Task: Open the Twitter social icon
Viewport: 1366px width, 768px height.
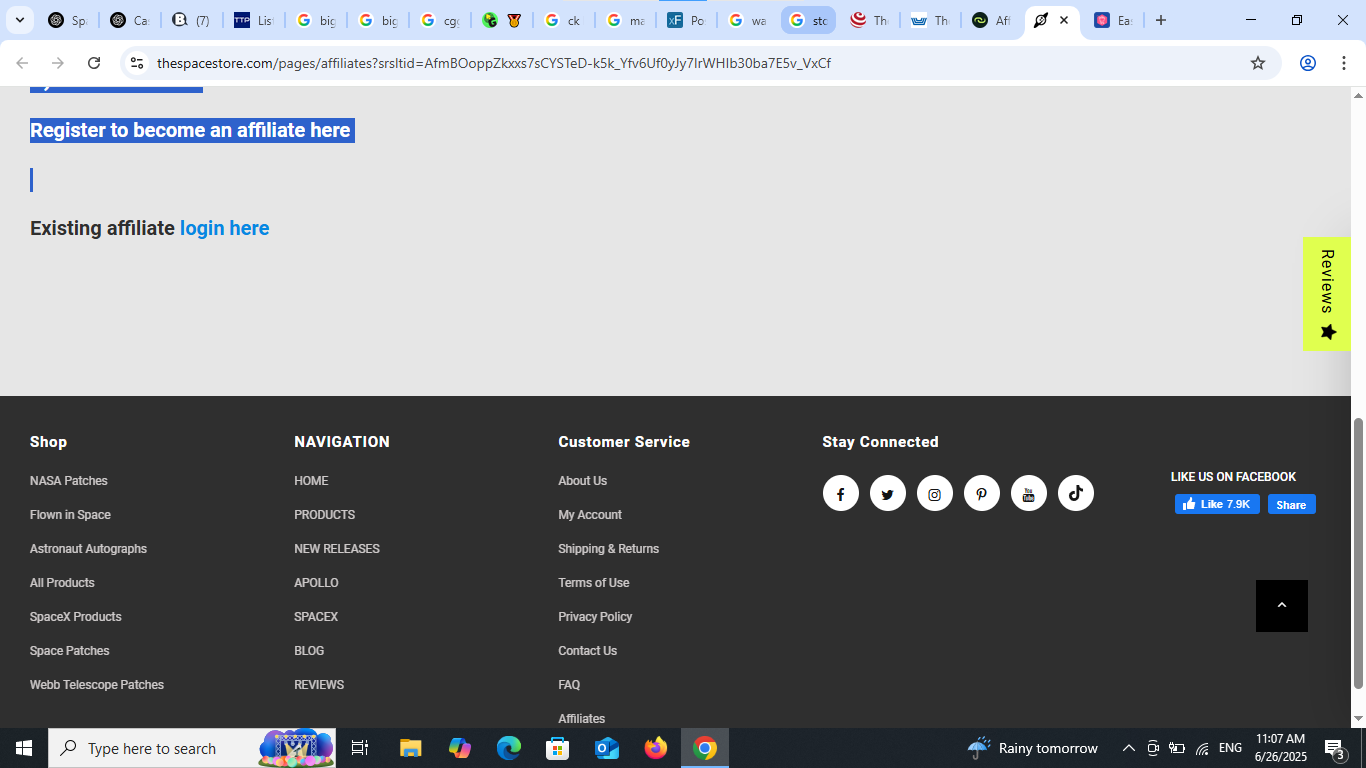Action: (887, 493)
